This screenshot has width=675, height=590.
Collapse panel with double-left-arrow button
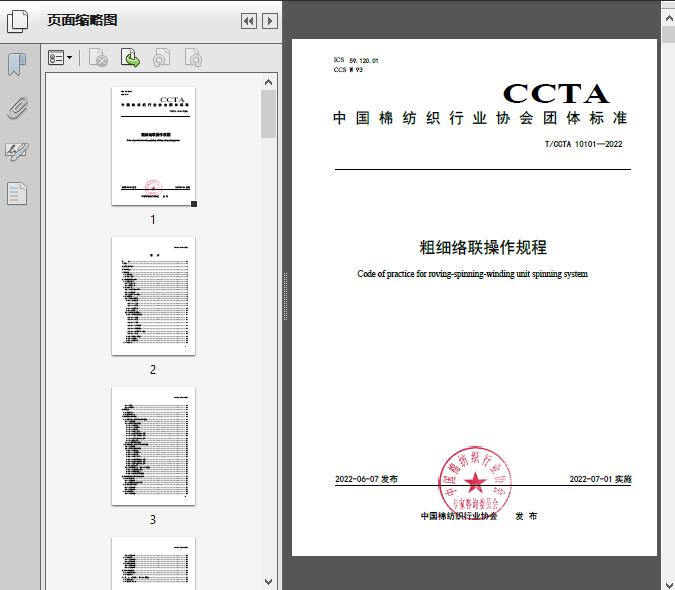point(249,21)
